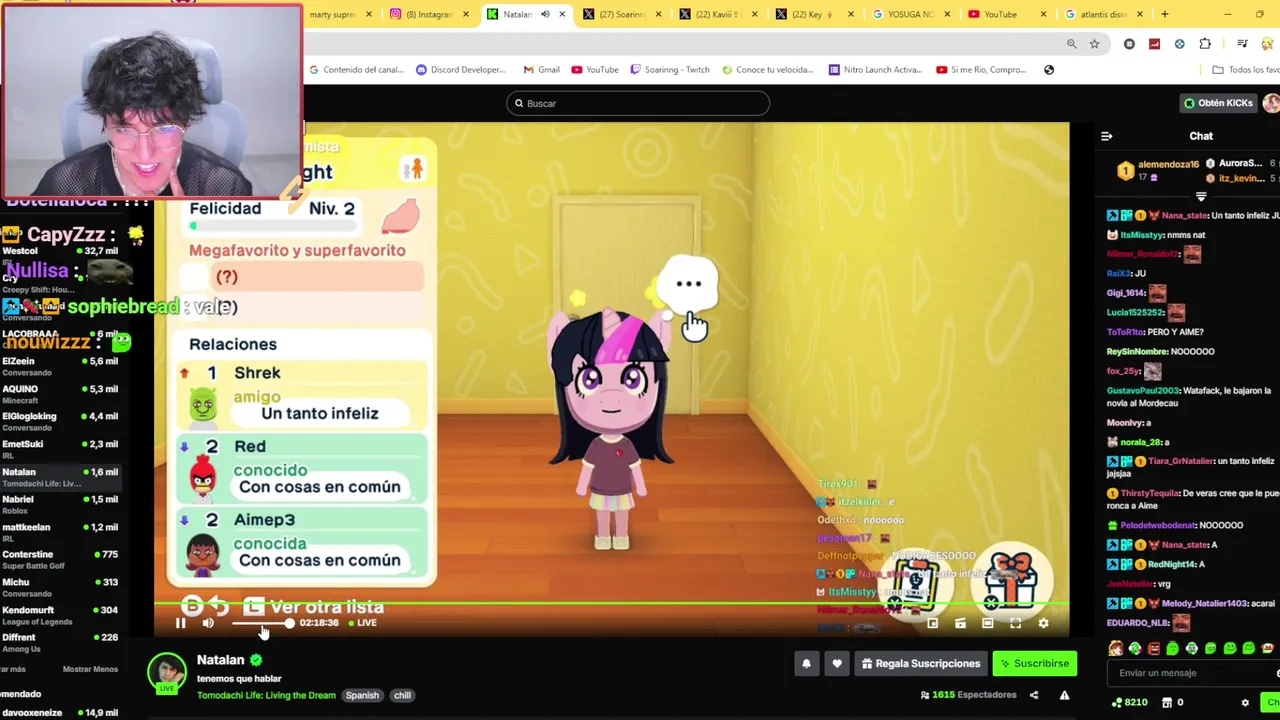The height and width of the screenshot is (720, 1280).
Task: Click Mostrar Menos in the sidebar
Action: pyautogui.click(x=90, y=669)
